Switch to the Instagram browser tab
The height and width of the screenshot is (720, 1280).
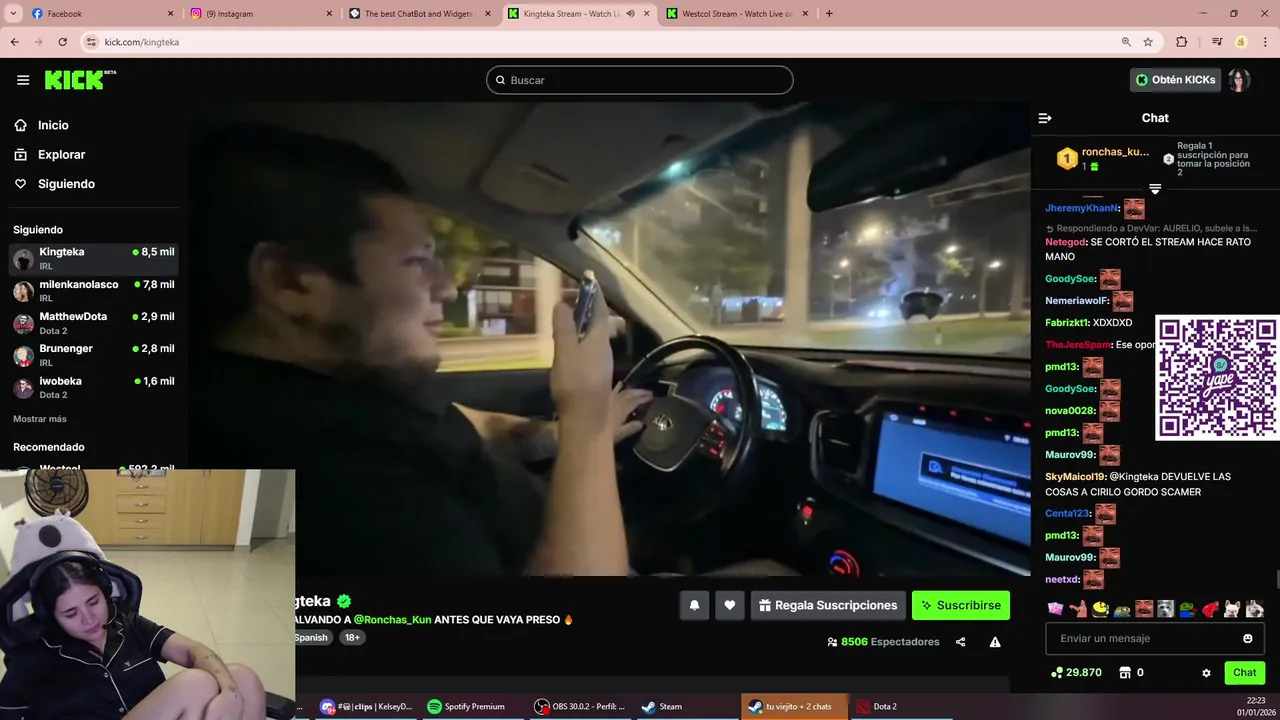coord(260,14)
